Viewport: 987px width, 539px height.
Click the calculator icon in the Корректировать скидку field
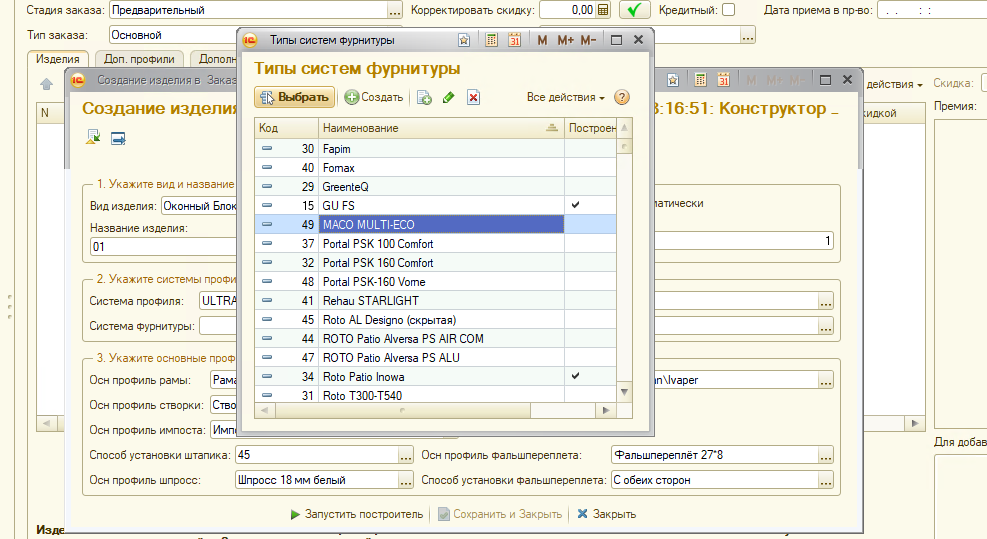pos(603,10)
